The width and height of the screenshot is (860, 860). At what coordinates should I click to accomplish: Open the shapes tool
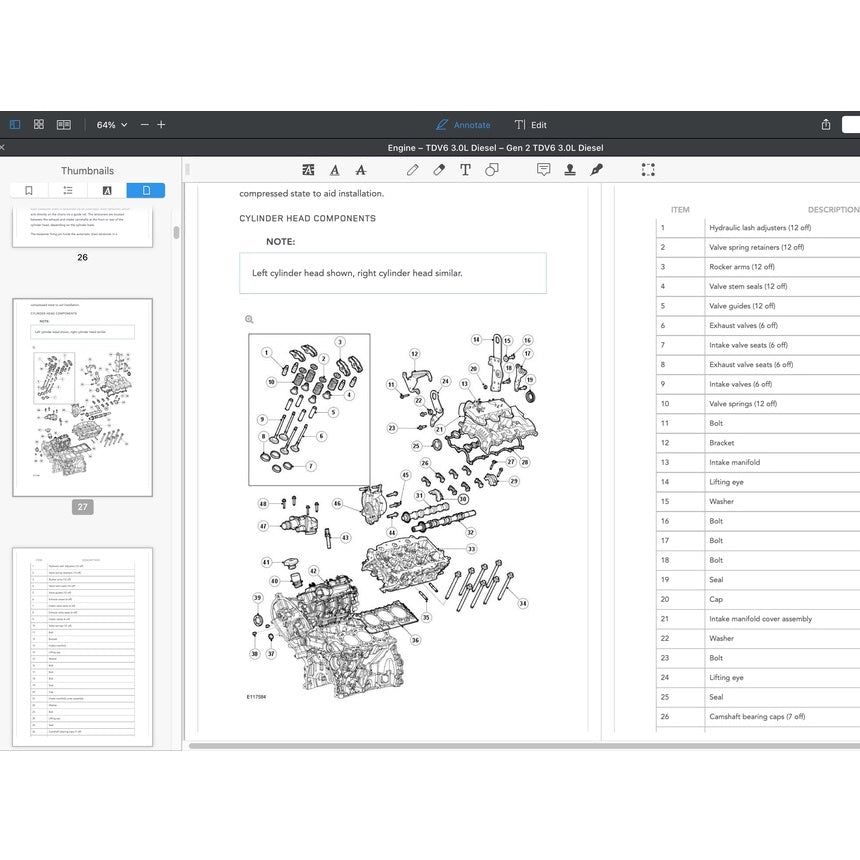pos(492,170)
